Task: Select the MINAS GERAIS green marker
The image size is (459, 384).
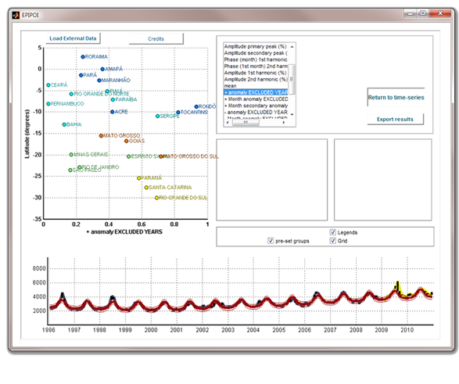Action: coord(71,154)
